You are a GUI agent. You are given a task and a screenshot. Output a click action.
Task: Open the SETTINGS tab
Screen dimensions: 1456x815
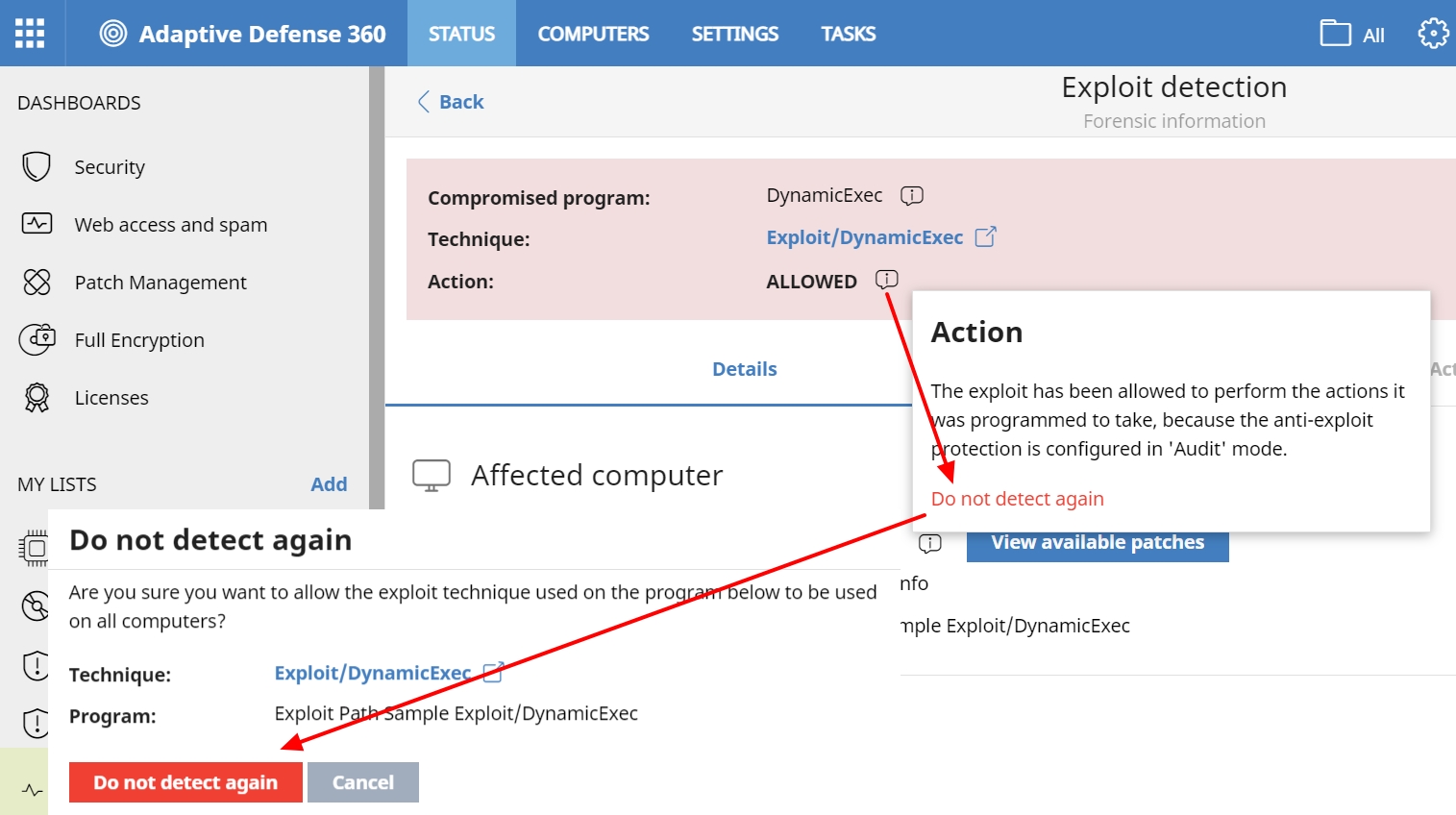click(x=735, y=34)
